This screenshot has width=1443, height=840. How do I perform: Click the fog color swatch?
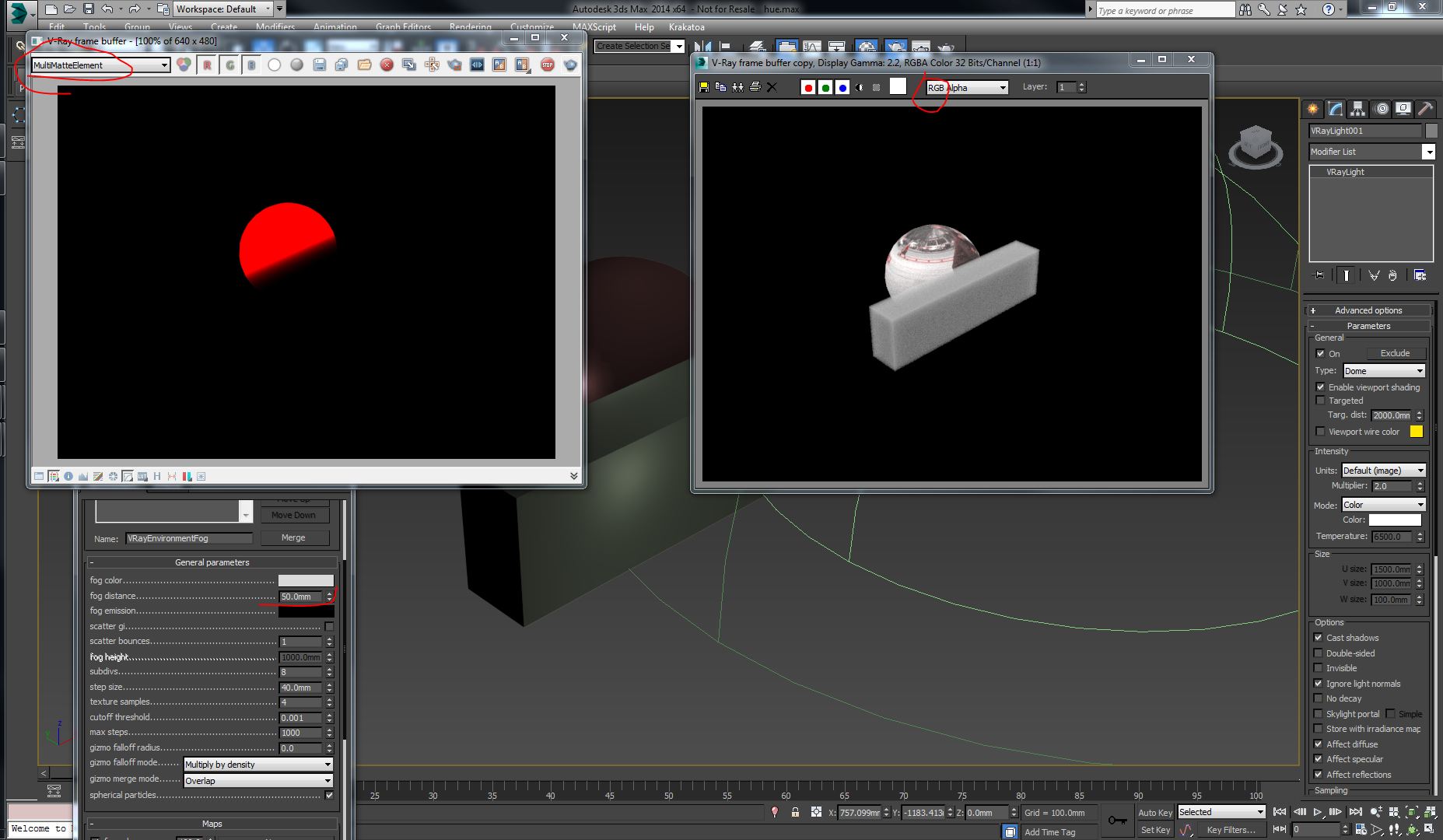306,580
